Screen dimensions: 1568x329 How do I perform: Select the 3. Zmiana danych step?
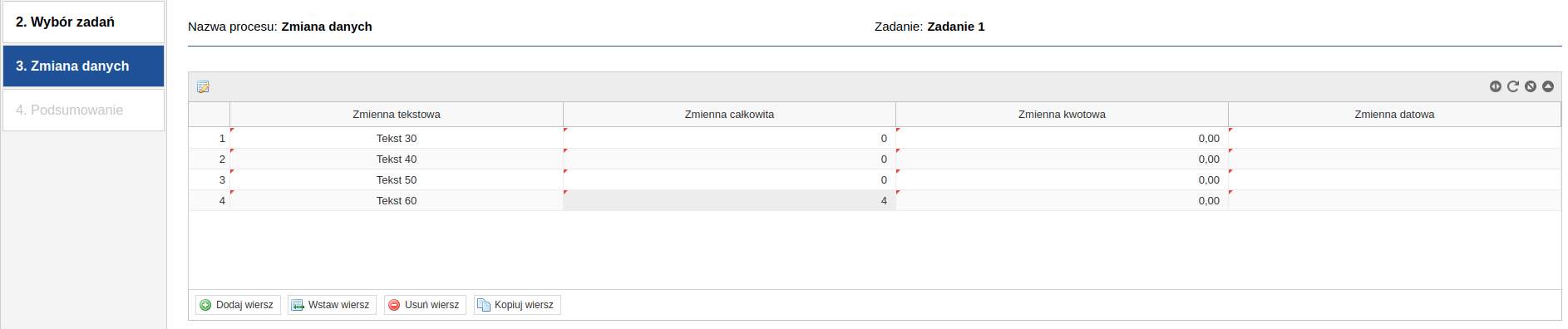point(83,66)
